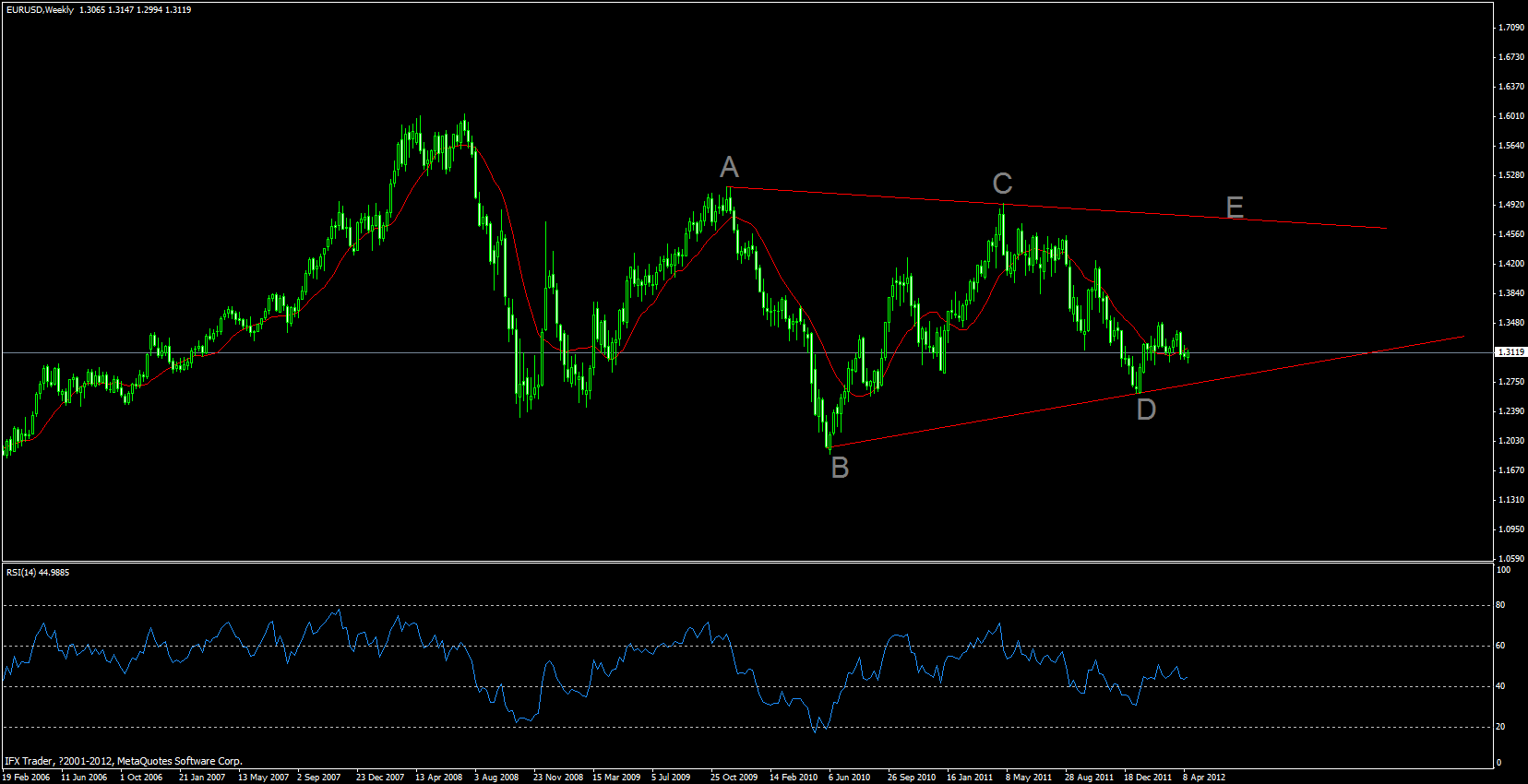This screenshot has height=784, width=1528.
Task: Click the 25 Oct 2009 date label
Action: pyautogui.click(x=734, y=778)
